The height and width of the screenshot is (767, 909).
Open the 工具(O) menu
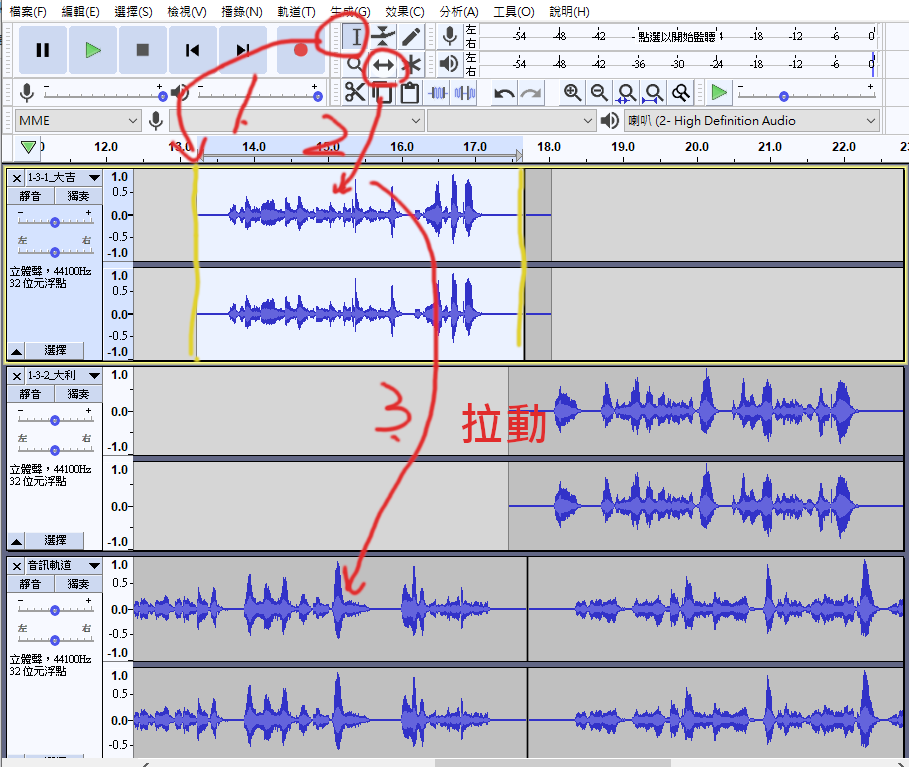514,12
